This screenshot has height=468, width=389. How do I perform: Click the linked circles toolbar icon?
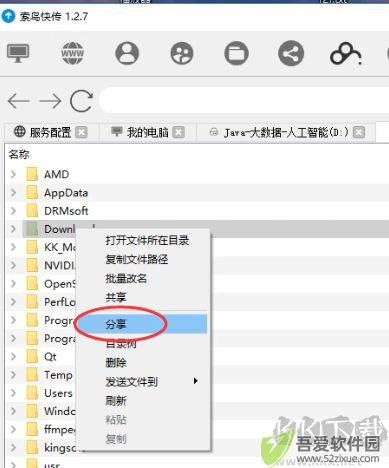pyautogui.click(x=346, y=53)
